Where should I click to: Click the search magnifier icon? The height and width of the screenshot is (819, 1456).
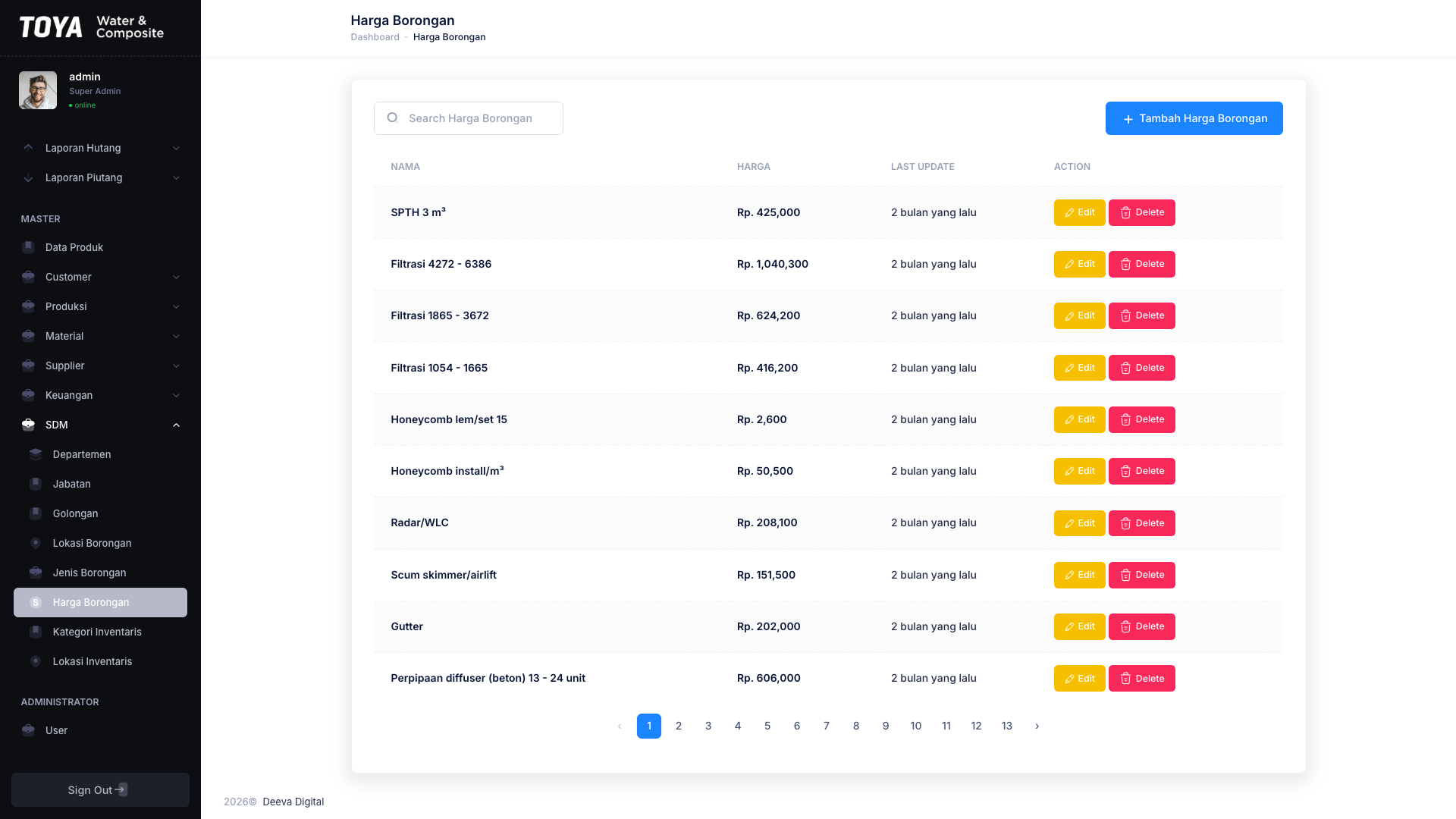click(392, 118)
